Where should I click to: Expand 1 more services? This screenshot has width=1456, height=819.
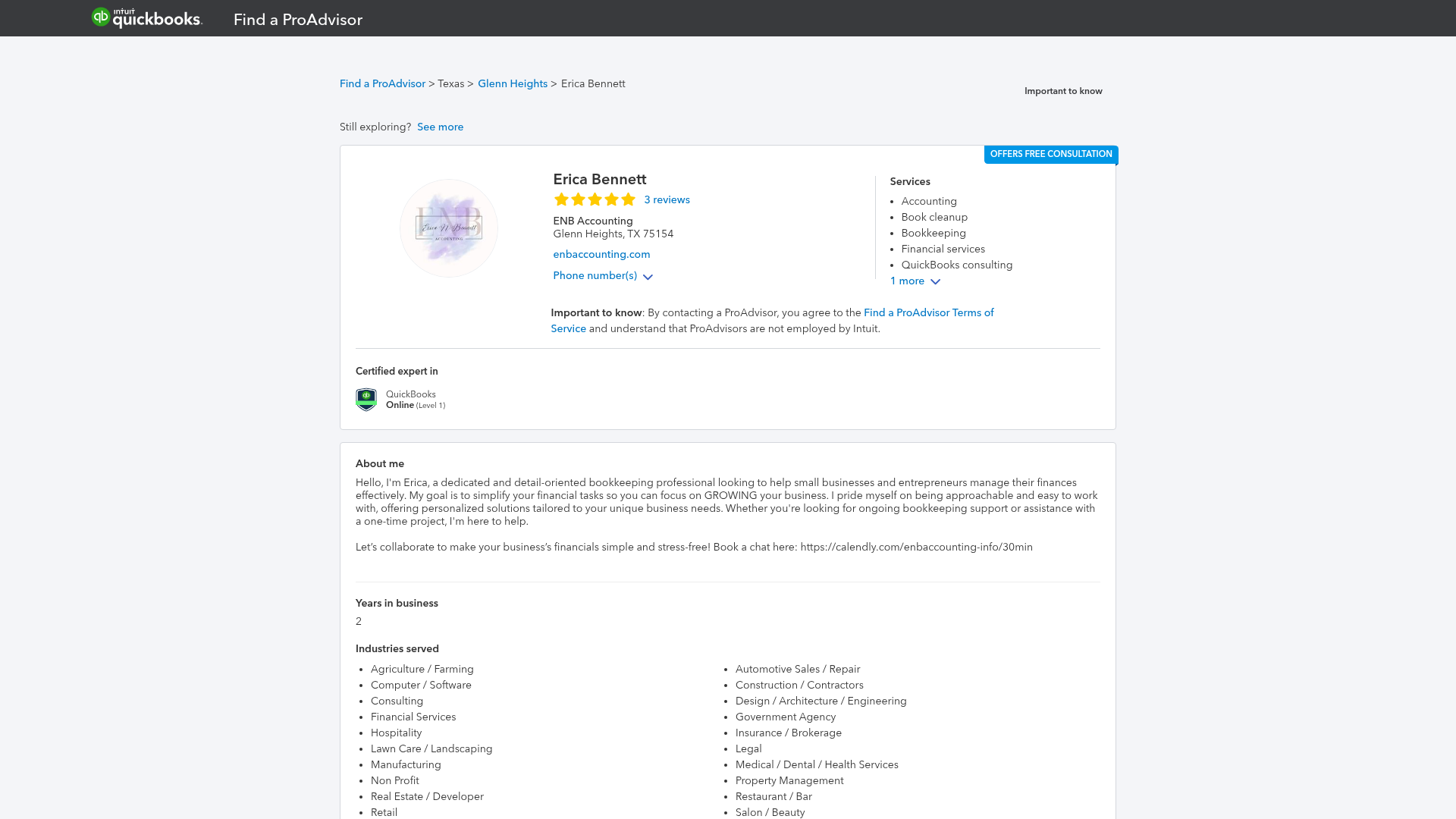pos(908,281)
